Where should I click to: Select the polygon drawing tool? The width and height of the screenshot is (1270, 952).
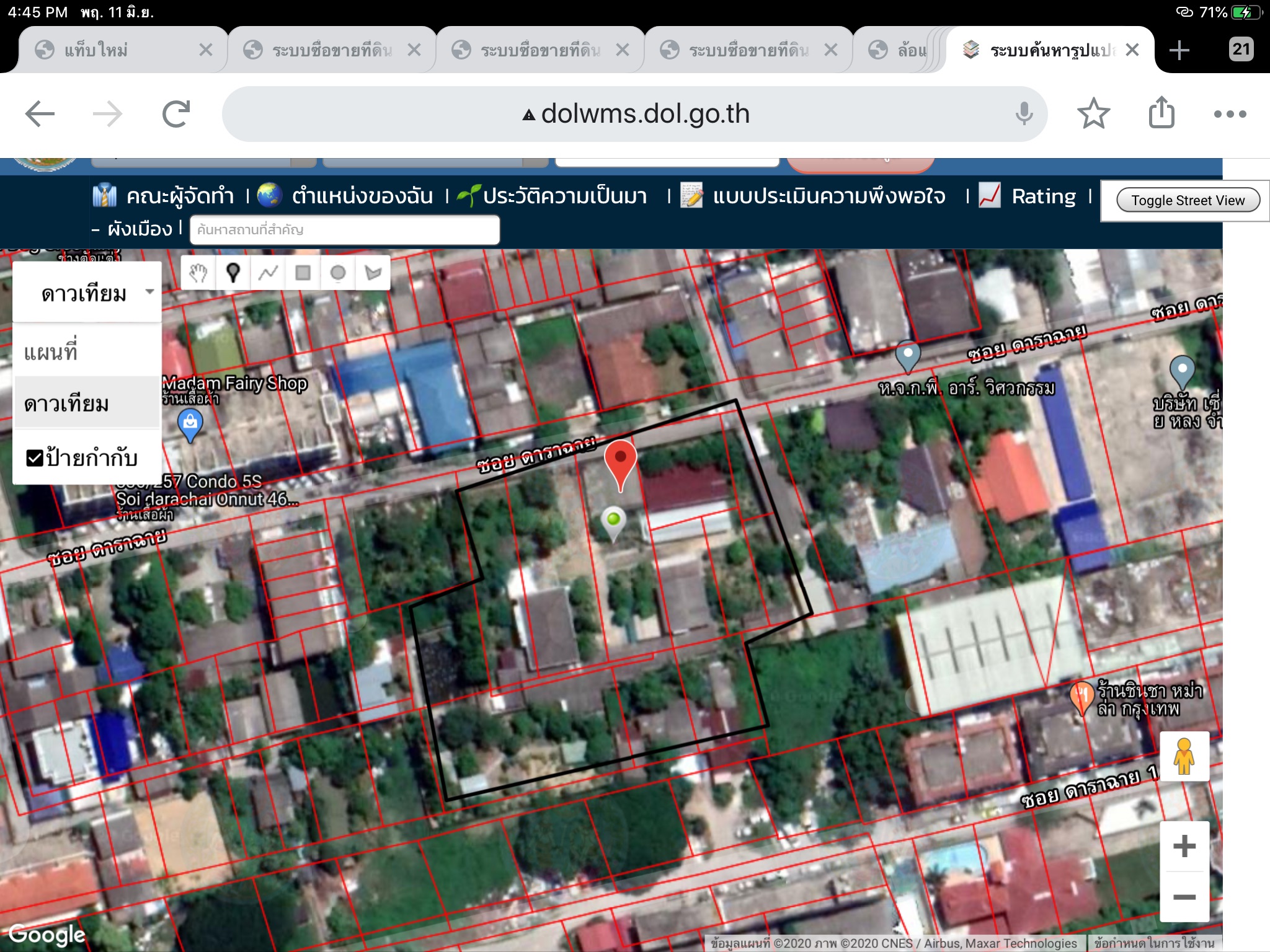(373, 273)
